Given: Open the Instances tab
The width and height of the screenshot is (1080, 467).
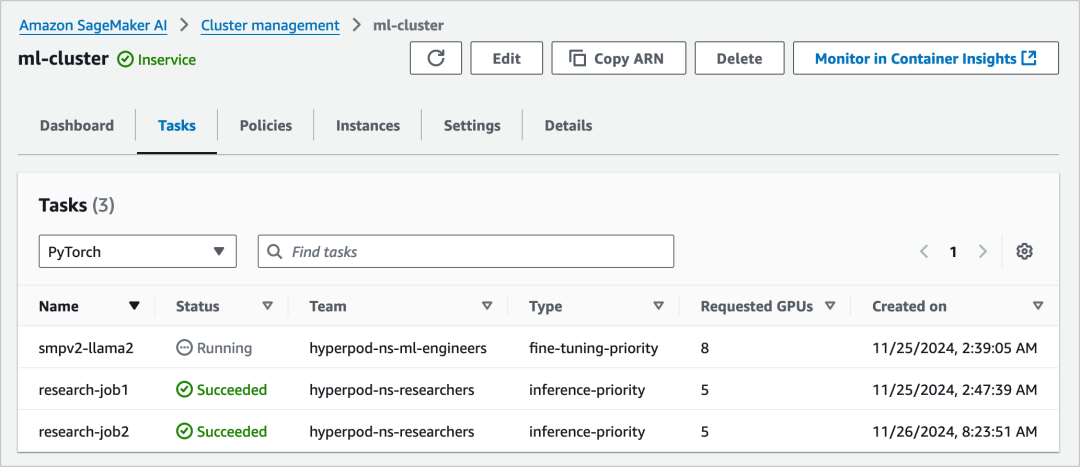Looking at the screenshot, I should pos(368,126).
